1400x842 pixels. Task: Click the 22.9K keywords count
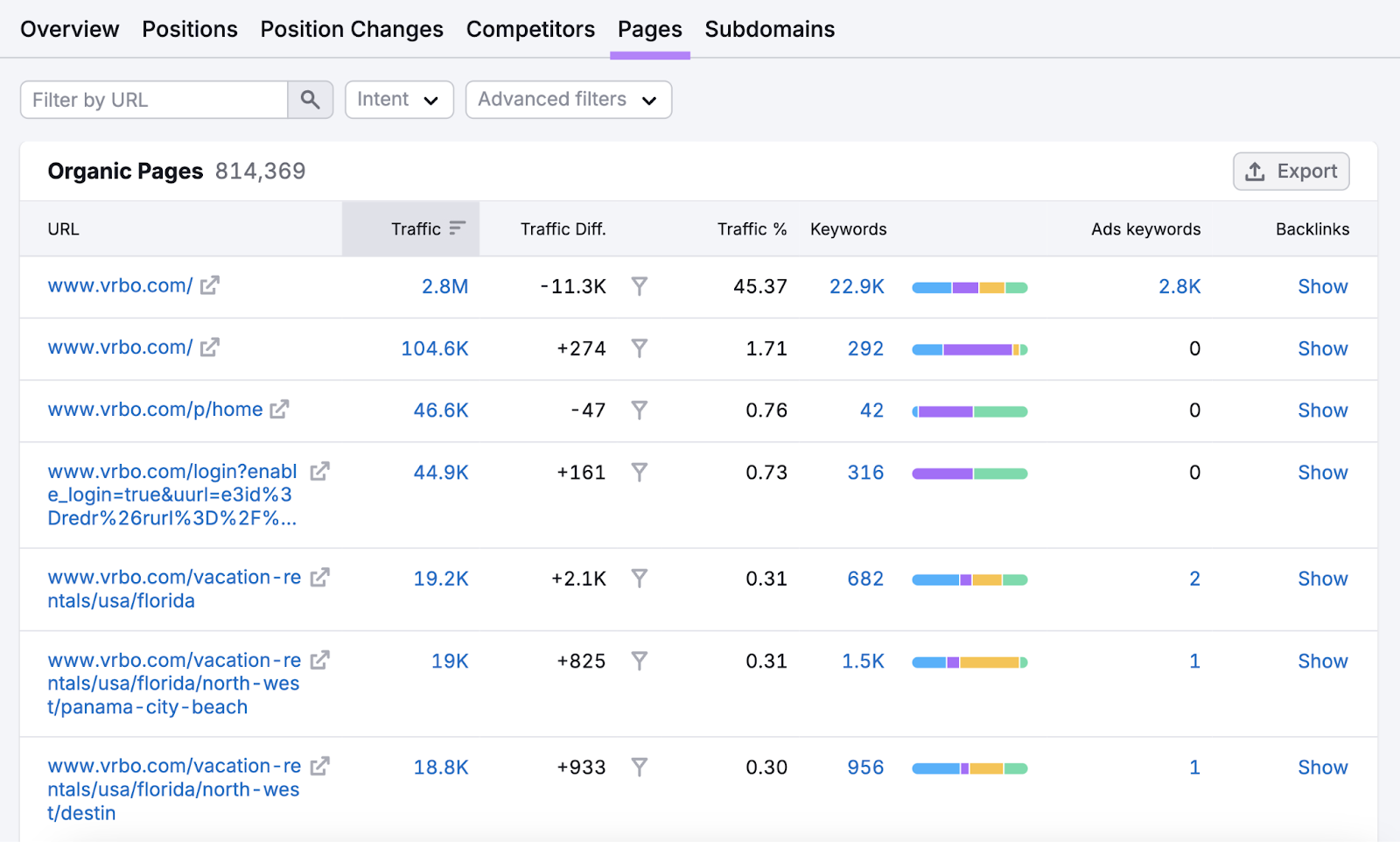point(857,286)
